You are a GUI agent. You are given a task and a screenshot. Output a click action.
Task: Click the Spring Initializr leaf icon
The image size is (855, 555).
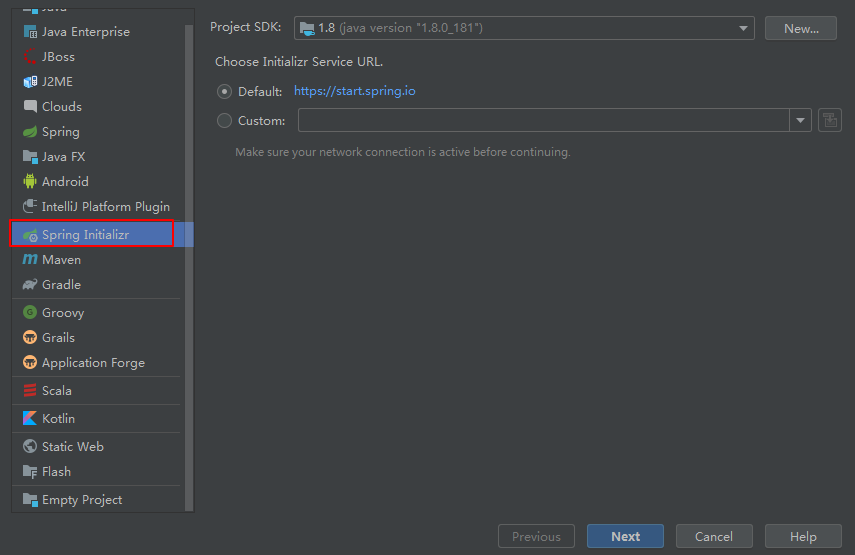pos(30,235)
